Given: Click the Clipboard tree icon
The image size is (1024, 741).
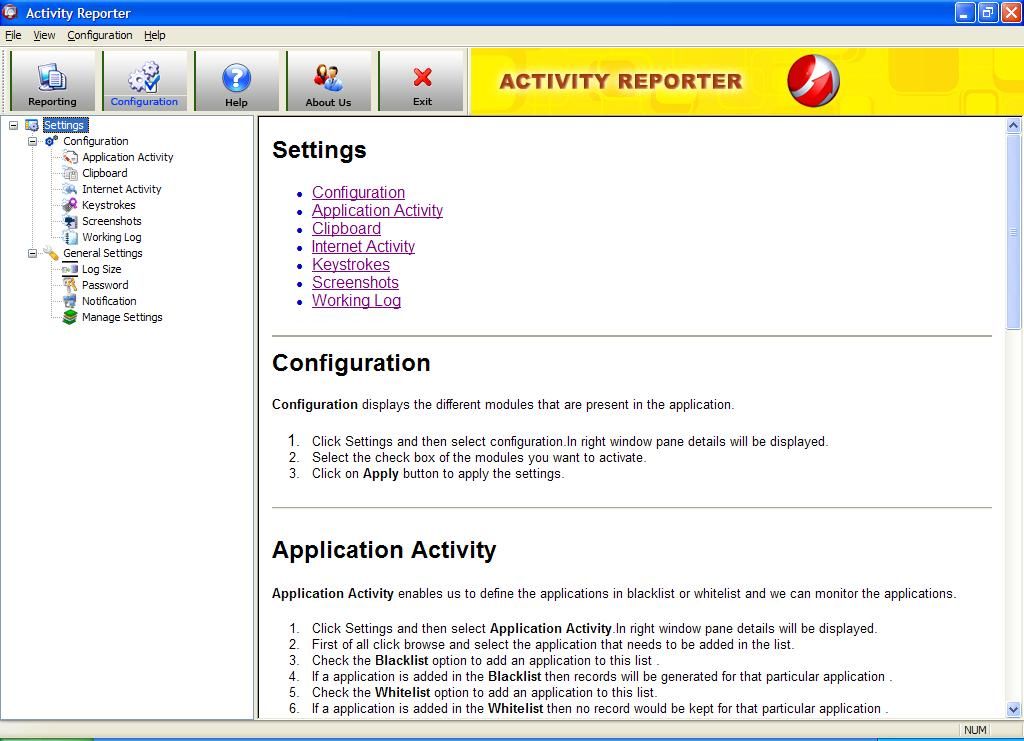Looking at the screenshot, I should point(70,173).
